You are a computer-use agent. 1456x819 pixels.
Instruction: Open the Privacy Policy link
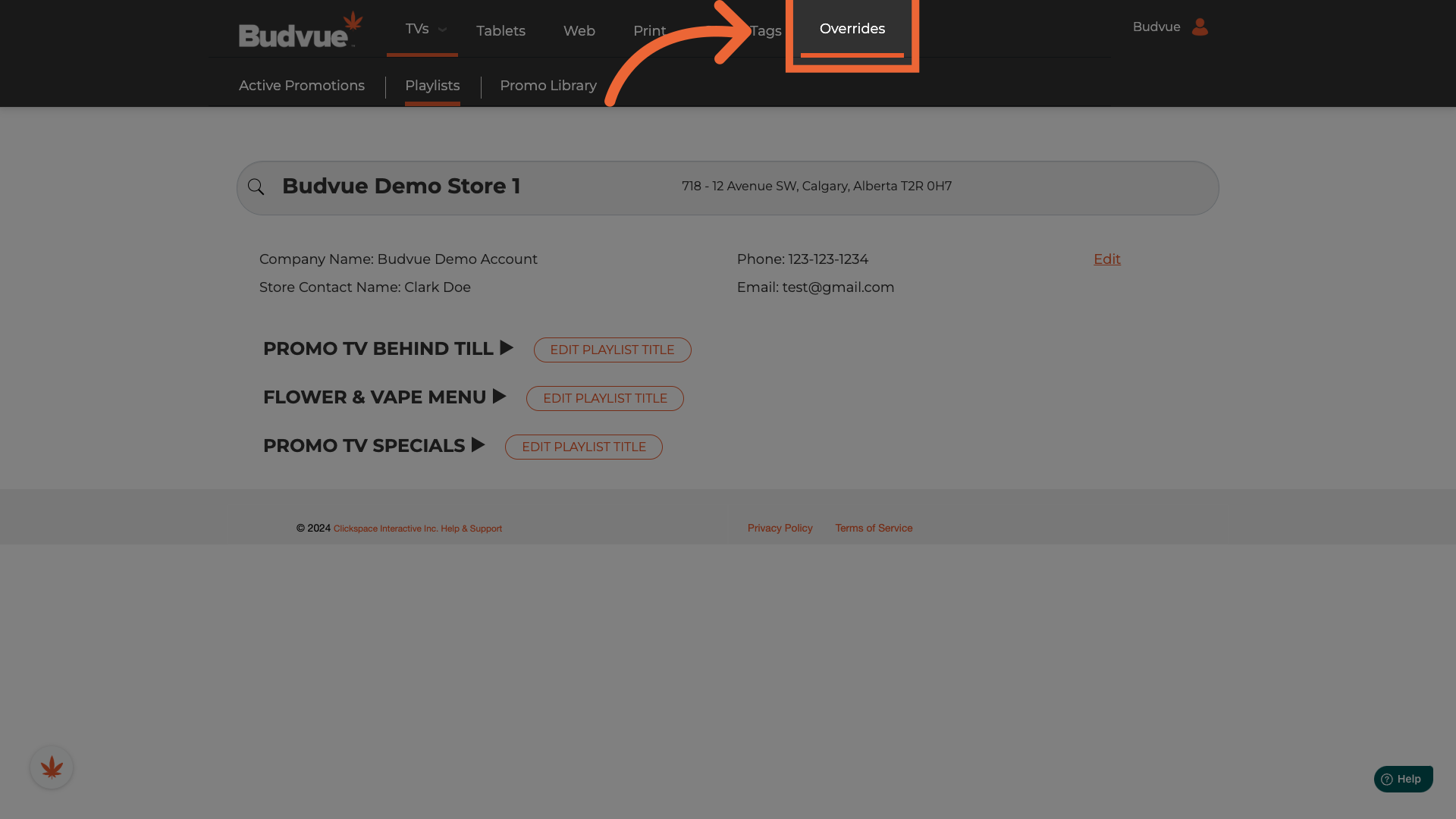pos(780,528)
